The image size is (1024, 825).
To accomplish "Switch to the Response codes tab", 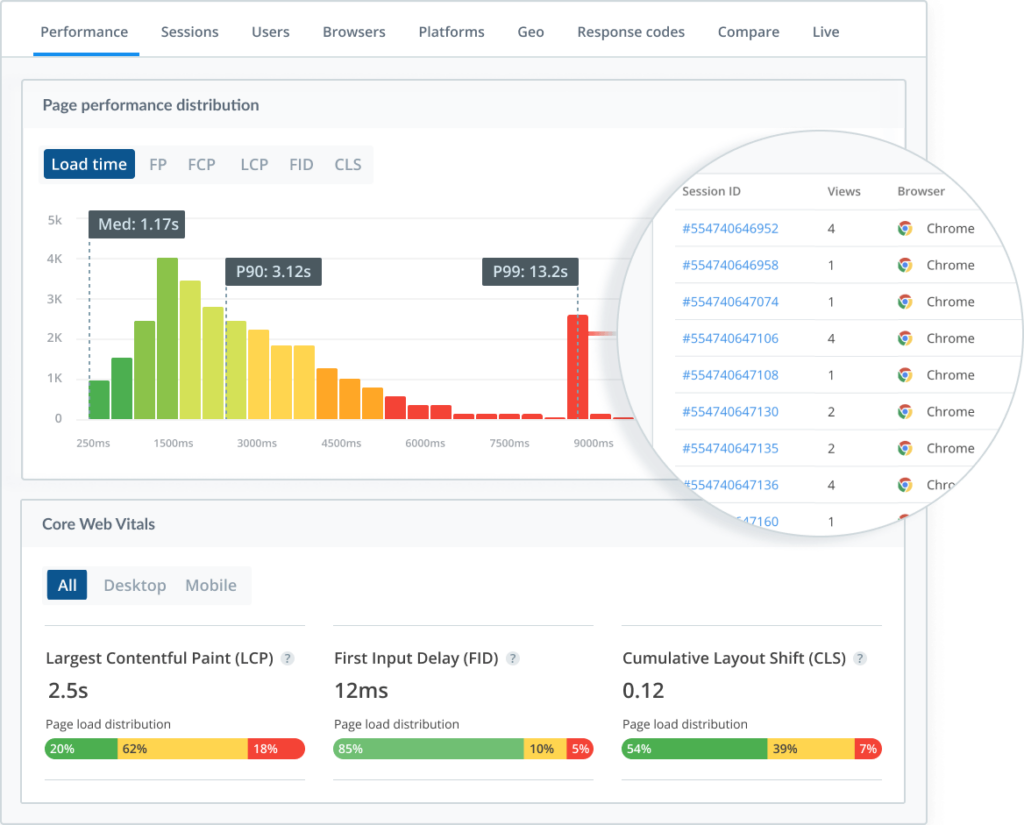I will [631, 32].
